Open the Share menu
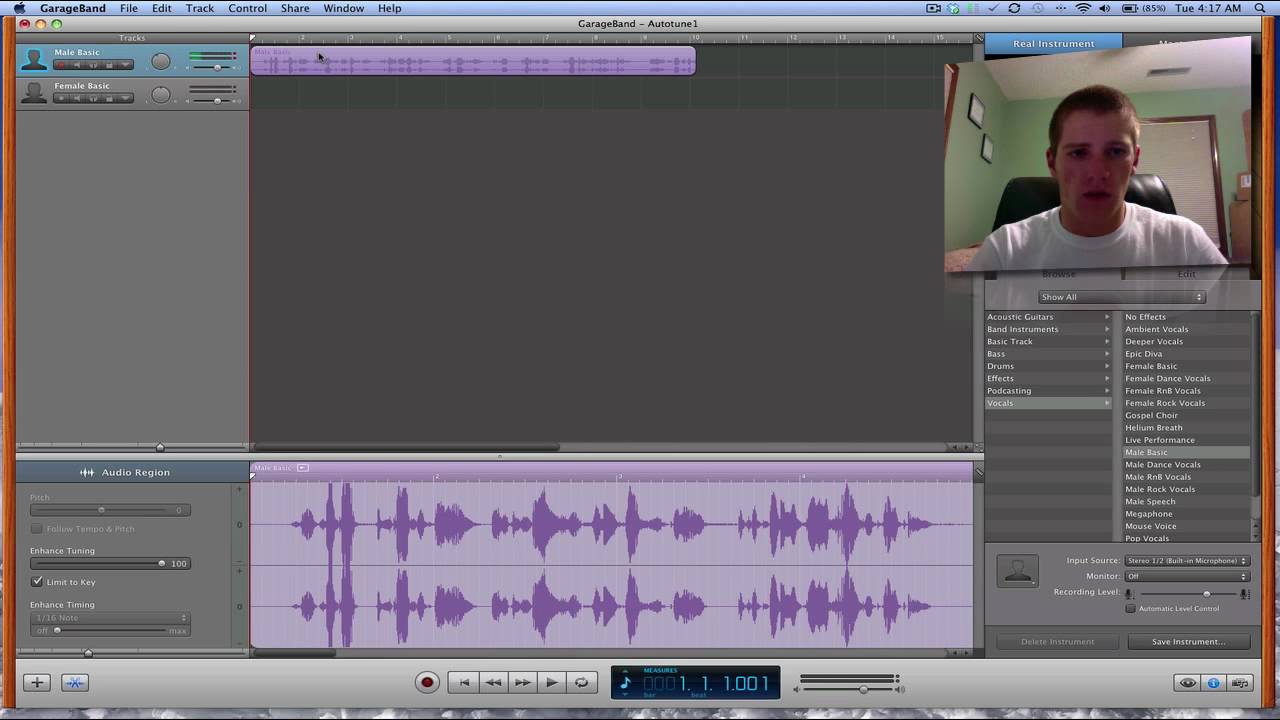 pos(295,8)
